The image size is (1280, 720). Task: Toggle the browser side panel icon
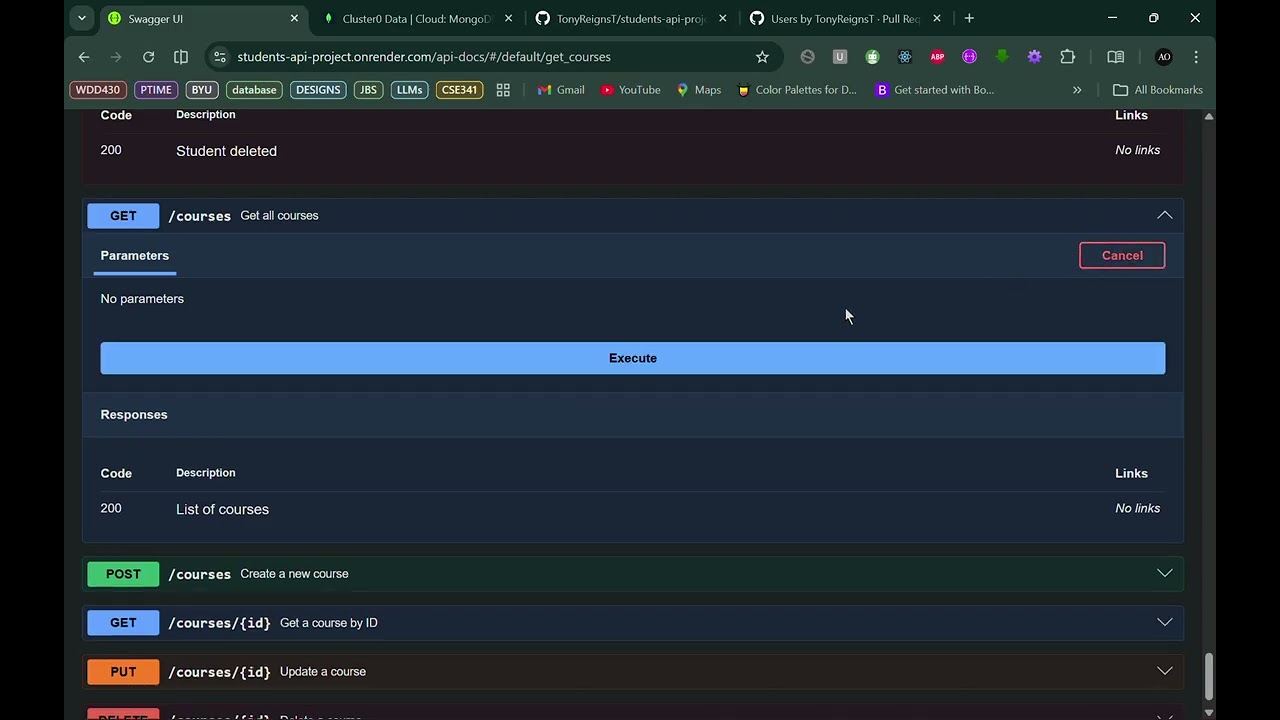(x=181, y=57)
